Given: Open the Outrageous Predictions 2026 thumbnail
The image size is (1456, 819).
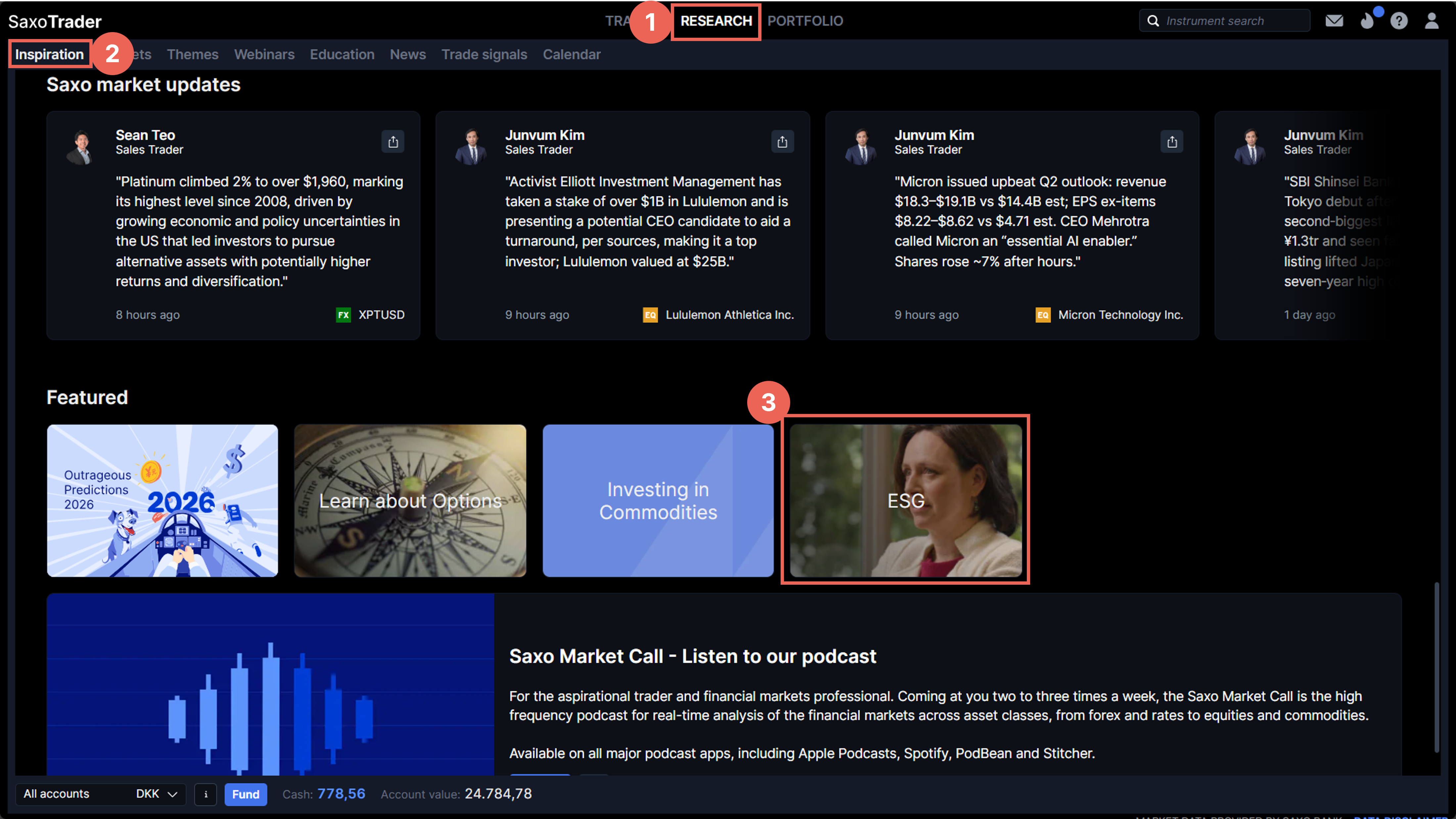Looking at the screenshot, I should coord(162,501).
